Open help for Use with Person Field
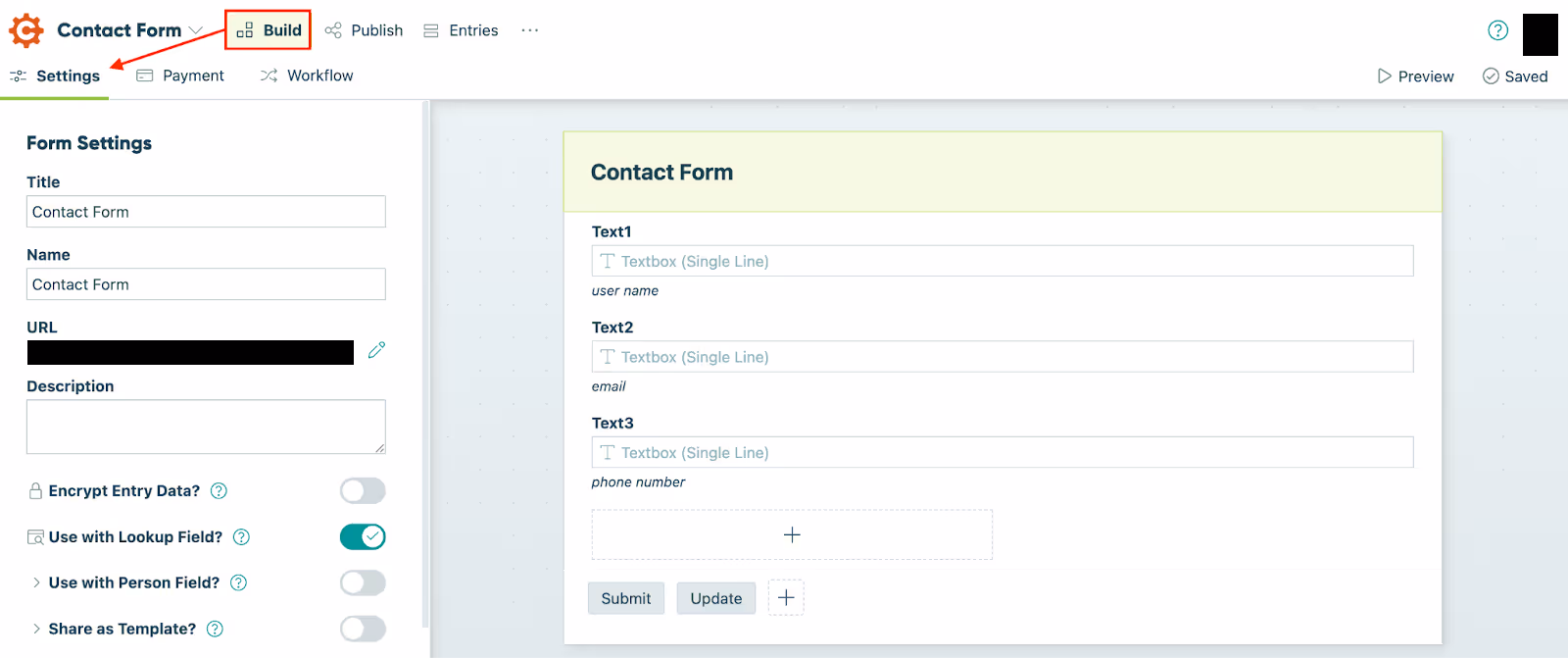The image size is (1568, 658). pyautogui.click(x=238, y=582)
